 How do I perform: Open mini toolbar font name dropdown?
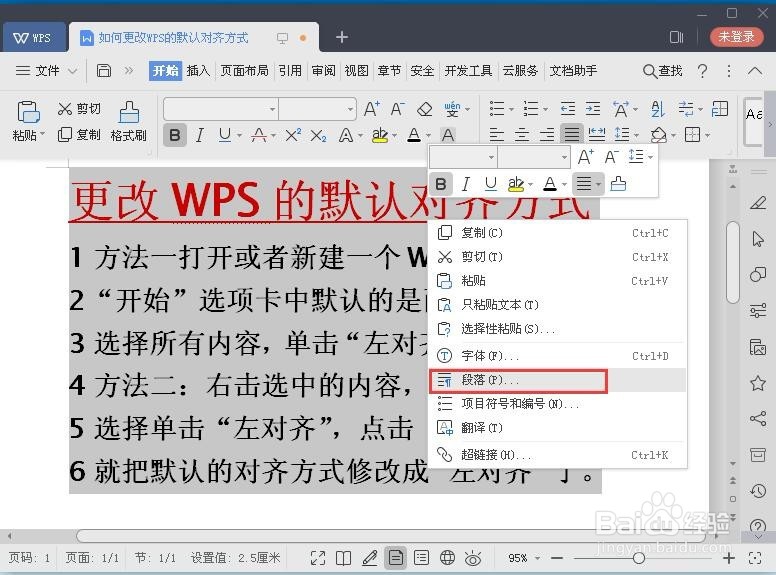pos(491,157)
